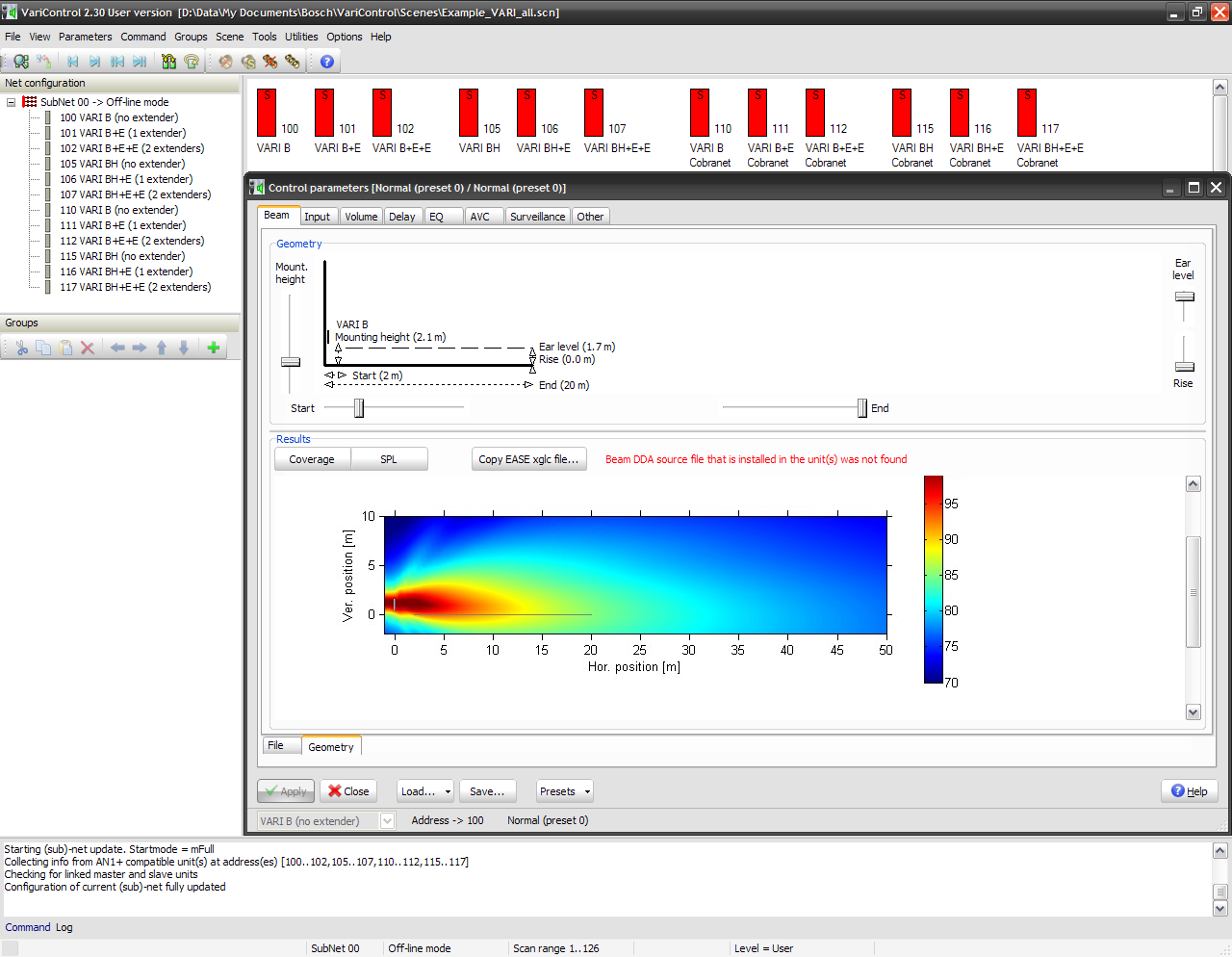
Task: Select tree item 110 VARI B (no extender)
Action: (x=118, y=210)
